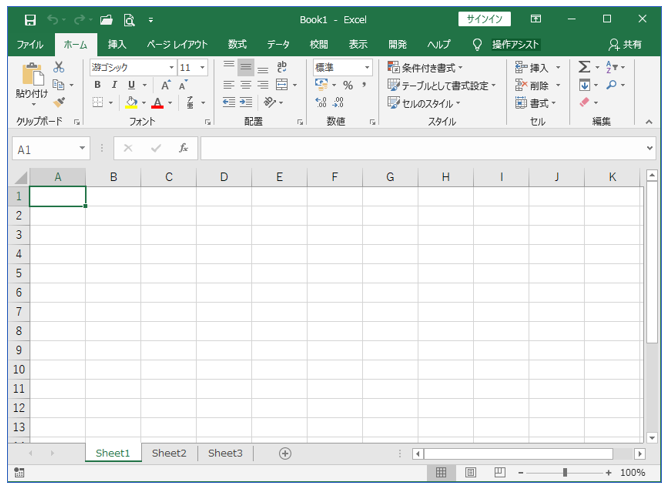Click the Save icon in quick access toolbar
This screenshot has height=490, width=670.
30,20
